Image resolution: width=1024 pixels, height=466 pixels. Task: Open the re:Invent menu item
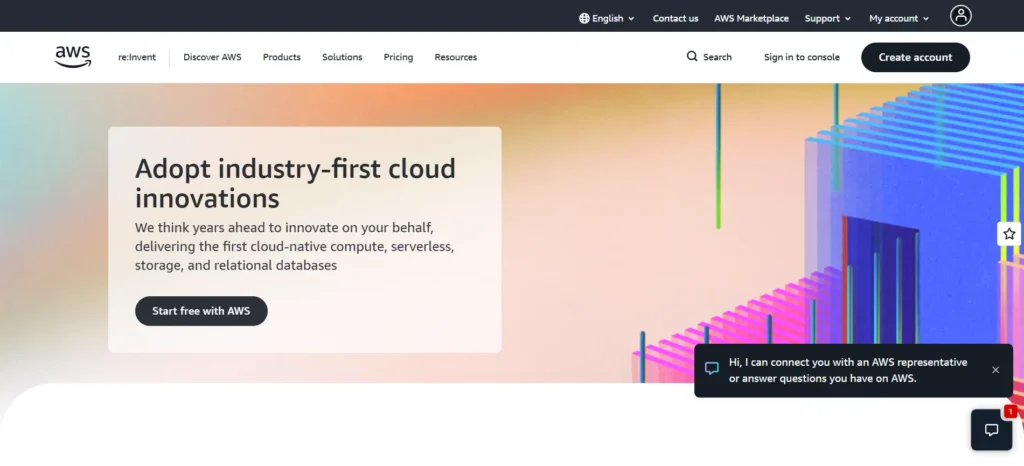pos(137,57)
